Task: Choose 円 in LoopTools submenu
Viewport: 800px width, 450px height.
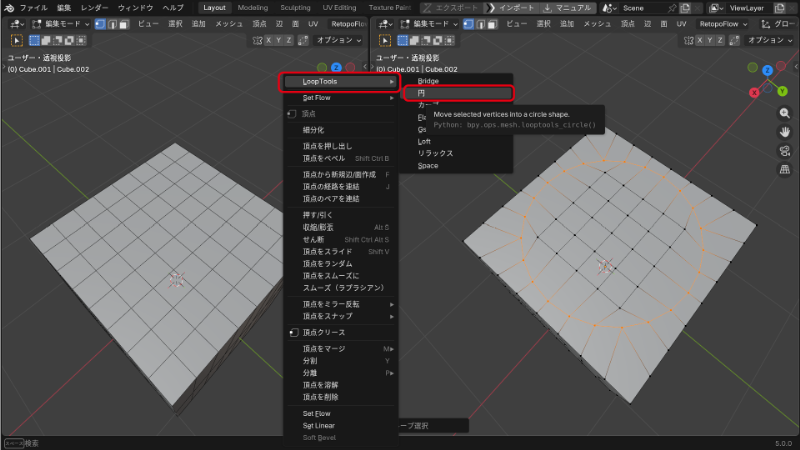Action: click(x=458, y=93)
